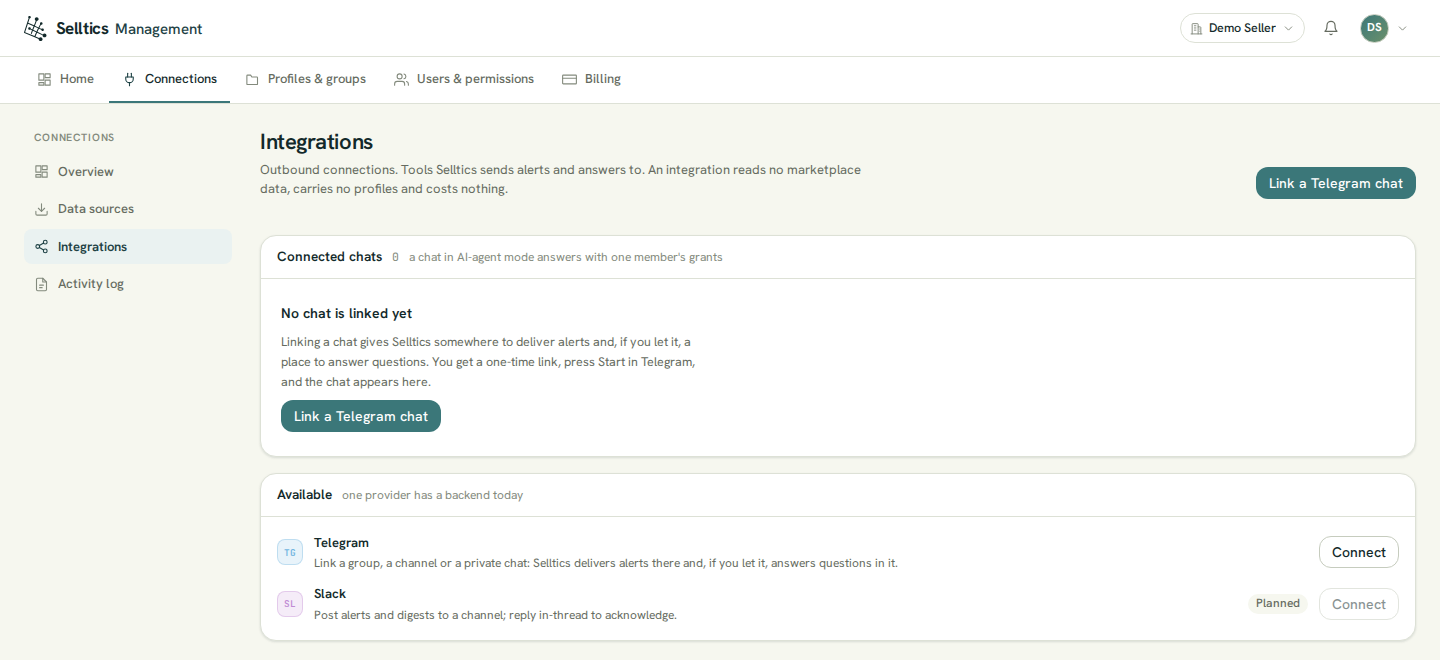Expand the user account menu chevron
The image size is (1440, 660).
[1402, 28]
